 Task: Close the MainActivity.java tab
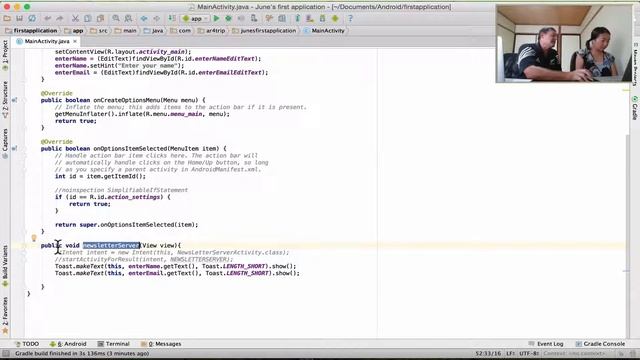click(75, 41)
